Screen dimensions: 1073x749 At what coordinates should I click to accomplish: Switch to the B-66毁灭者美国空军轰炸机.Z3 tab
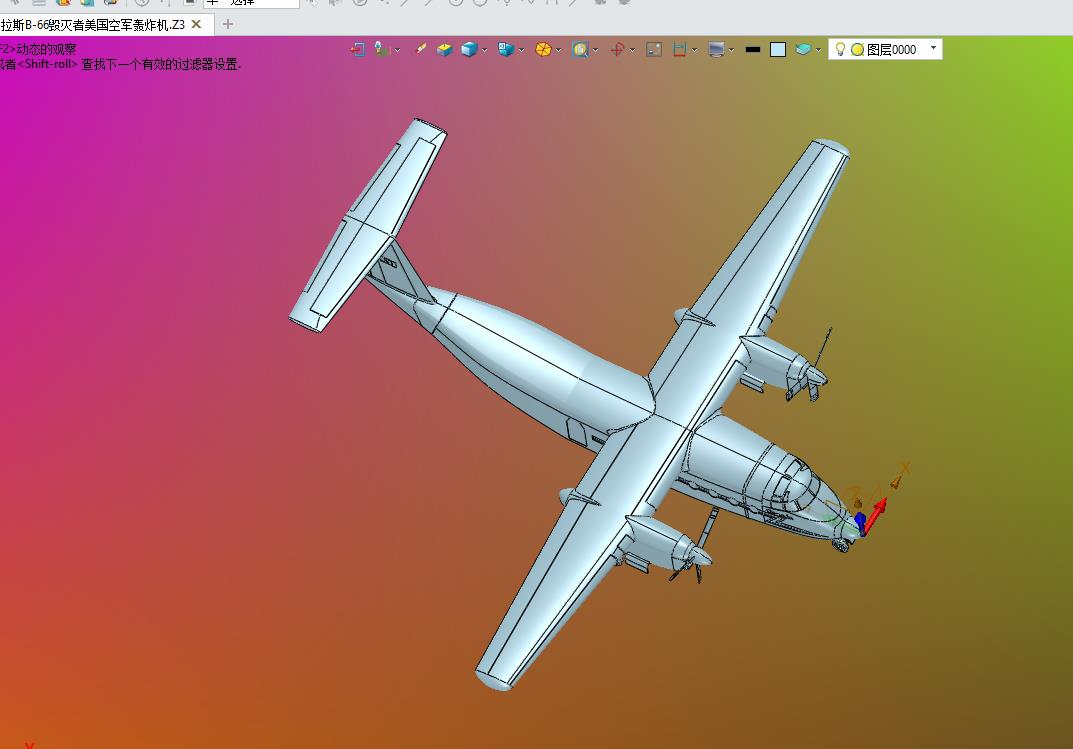[x=92, y=25]
